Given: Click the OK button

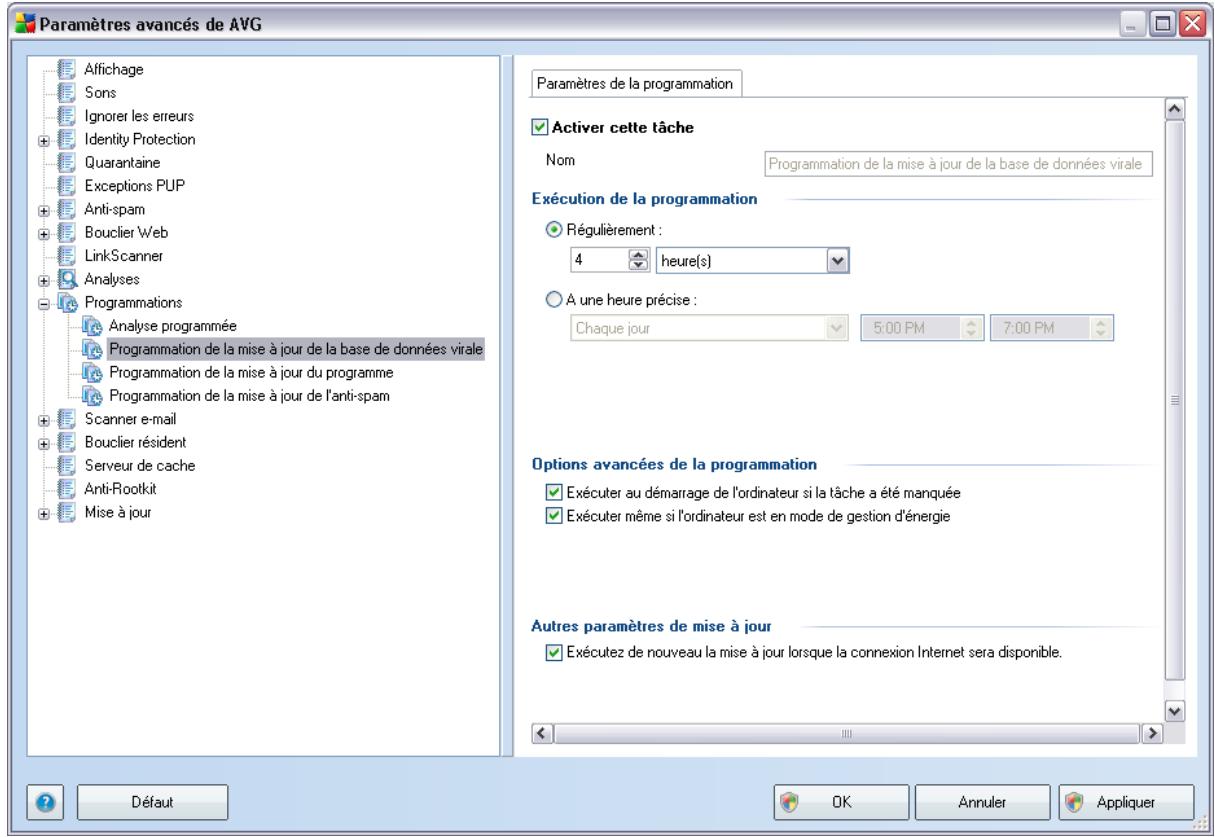Looking at the screenshot, I should [839, 801].
